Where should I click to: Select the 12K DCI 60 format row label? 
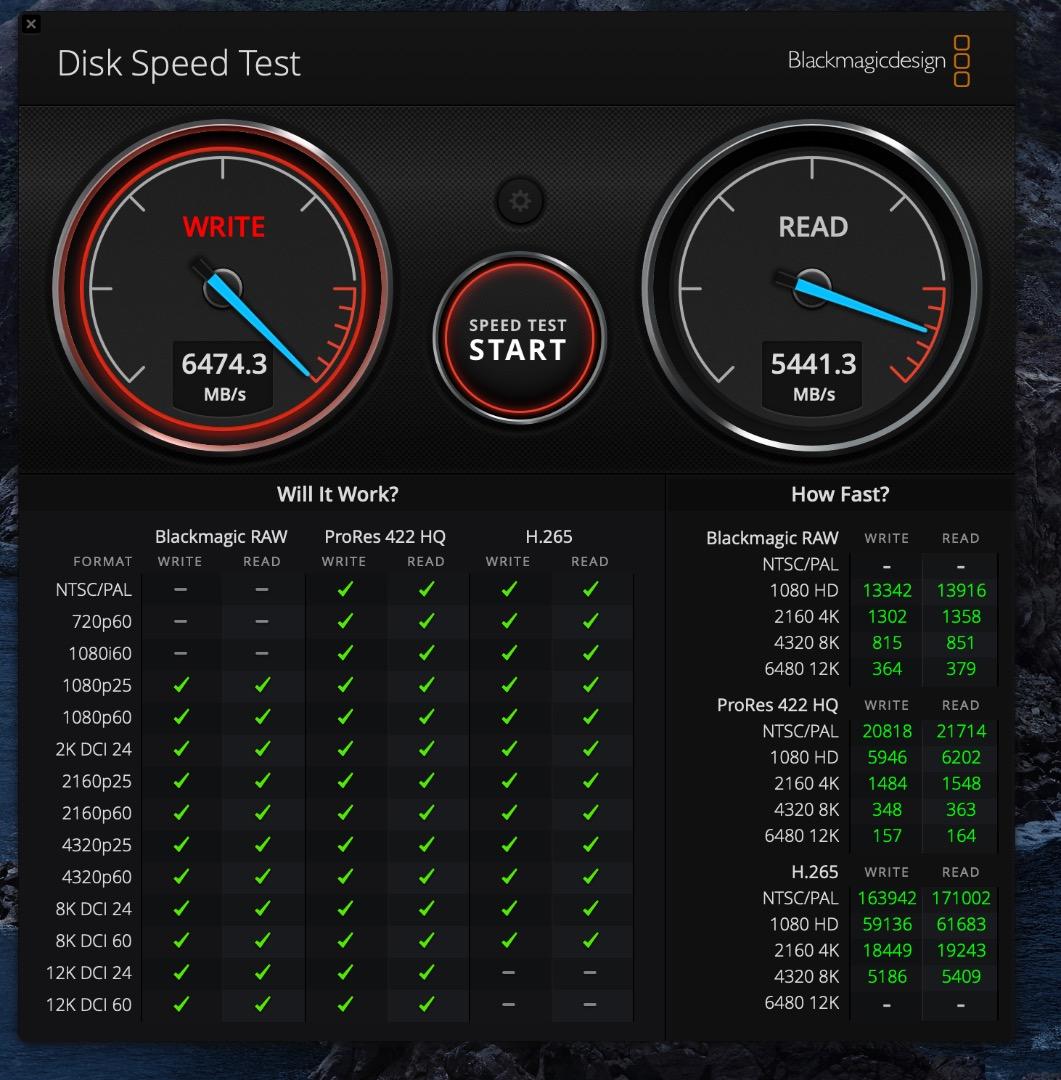[89, 1004]
